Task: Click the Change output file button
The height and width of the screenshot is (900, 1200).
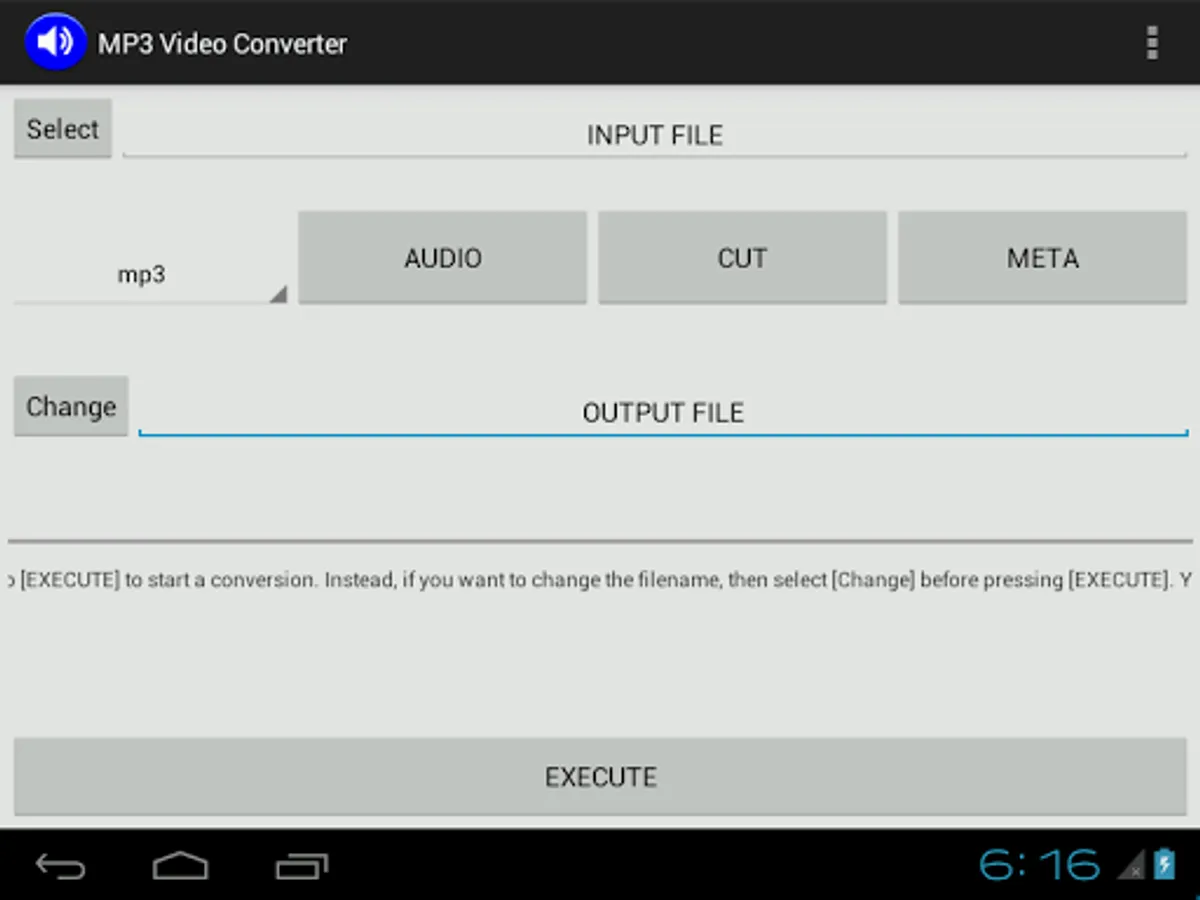Action: coord(71,406)
